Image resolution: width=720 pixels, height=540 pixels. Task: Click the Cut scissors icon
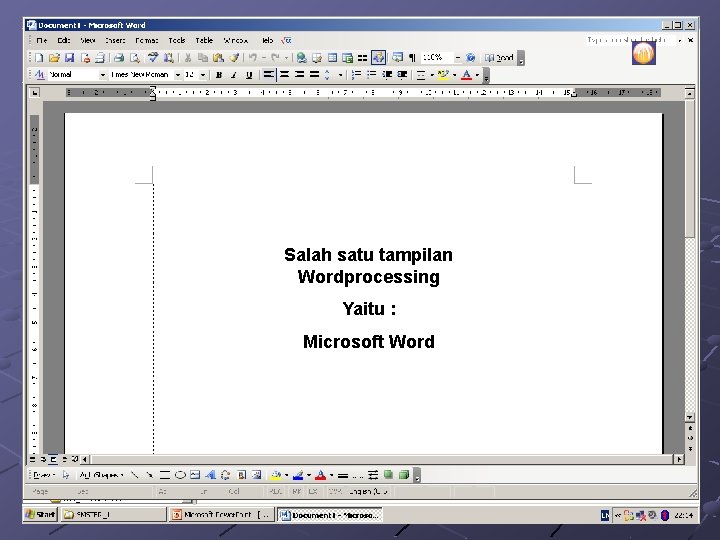pyautogui.click(x=187, y=58)
